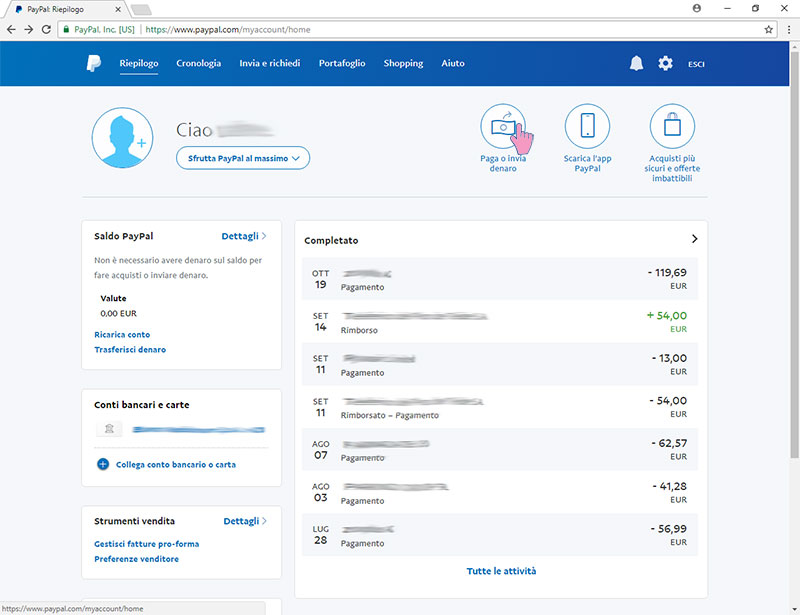
Task: Open the SET 14 Rimborso of +54,00 EUR
Action: 500,322
